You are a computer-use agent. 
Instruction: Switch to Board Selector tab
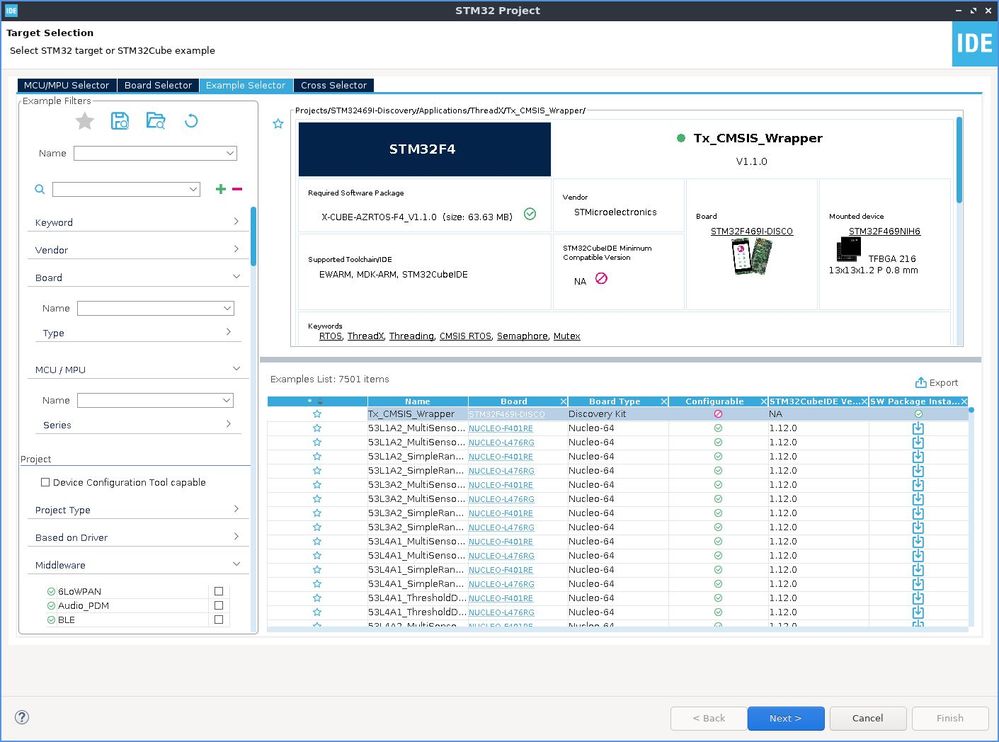pyautogui.click(x=157, y=85)
